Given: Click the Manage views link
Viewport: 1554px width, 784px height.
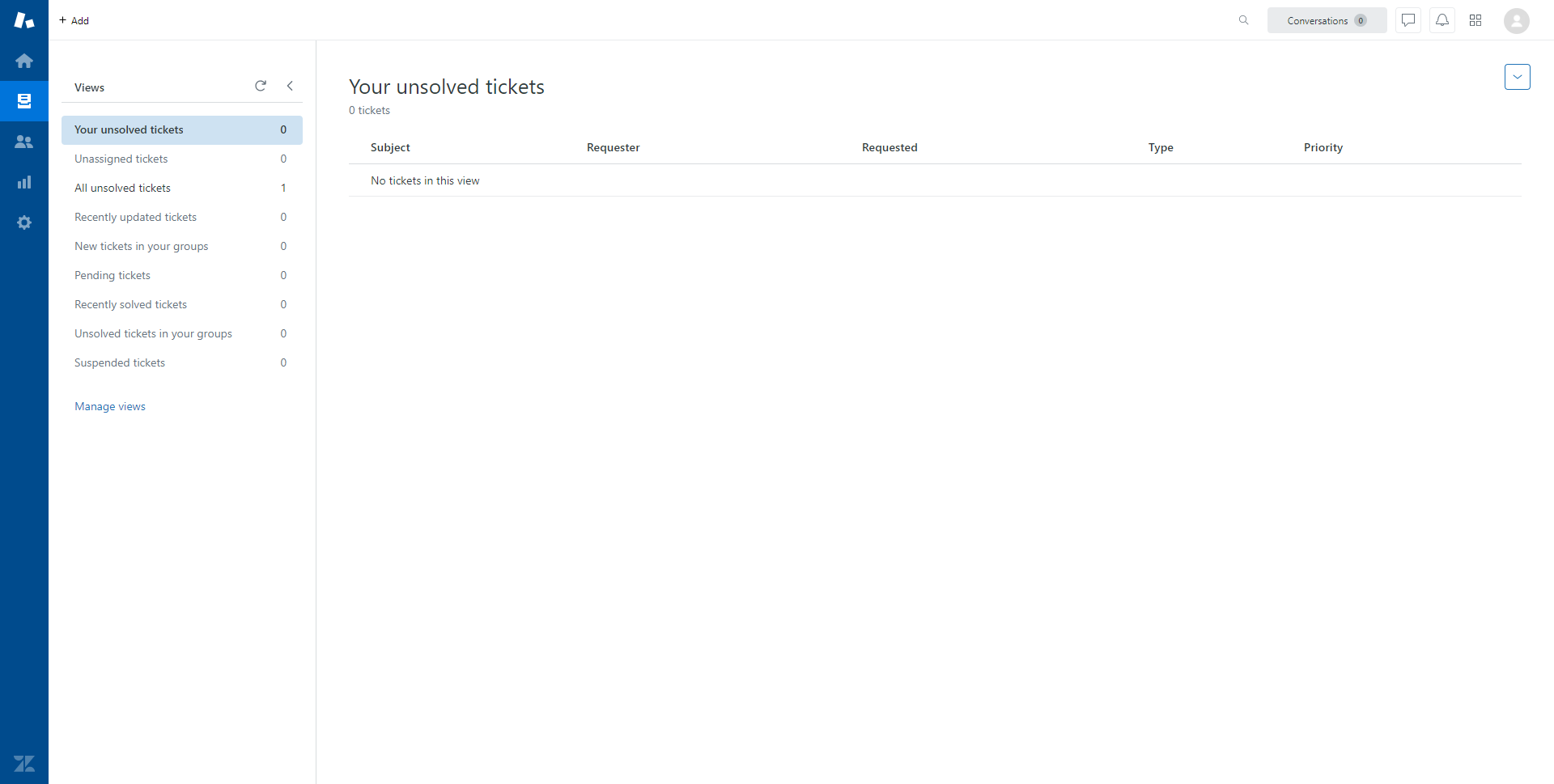Looking at the screenshot, I should (110, 406).
